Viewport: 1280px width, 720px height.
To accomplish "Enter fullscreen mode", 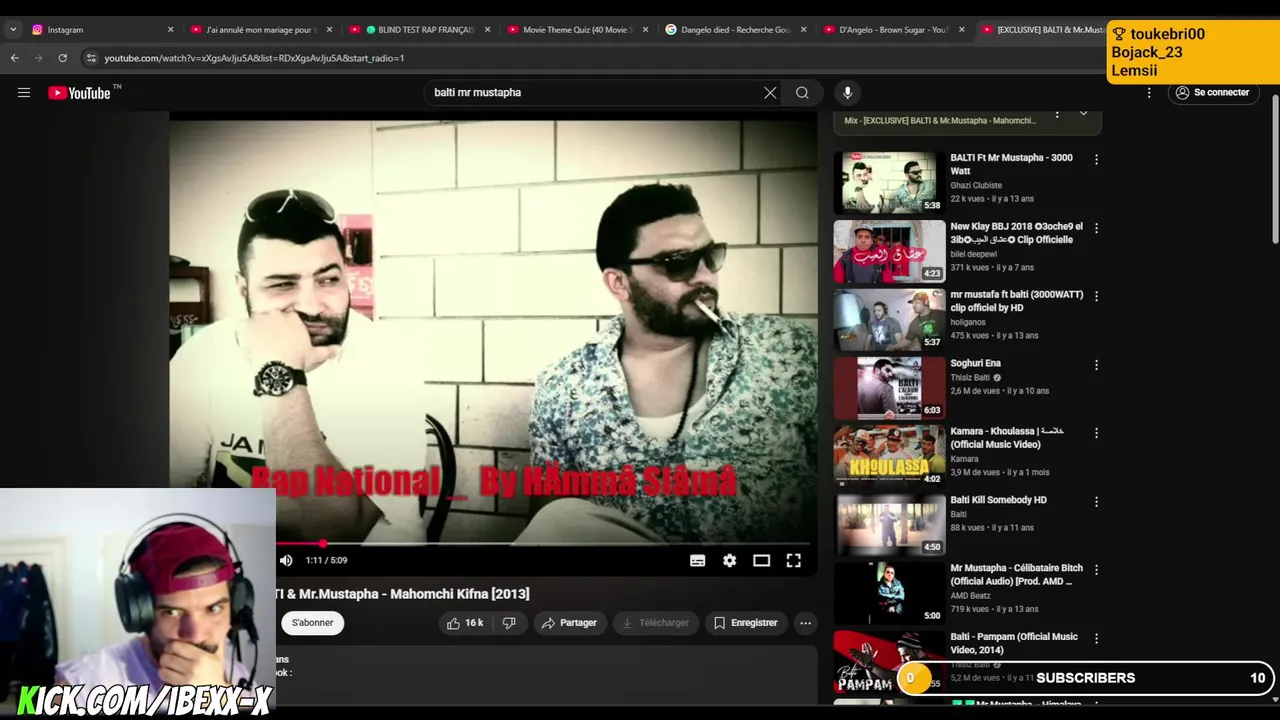I will (x=794, y=561).
